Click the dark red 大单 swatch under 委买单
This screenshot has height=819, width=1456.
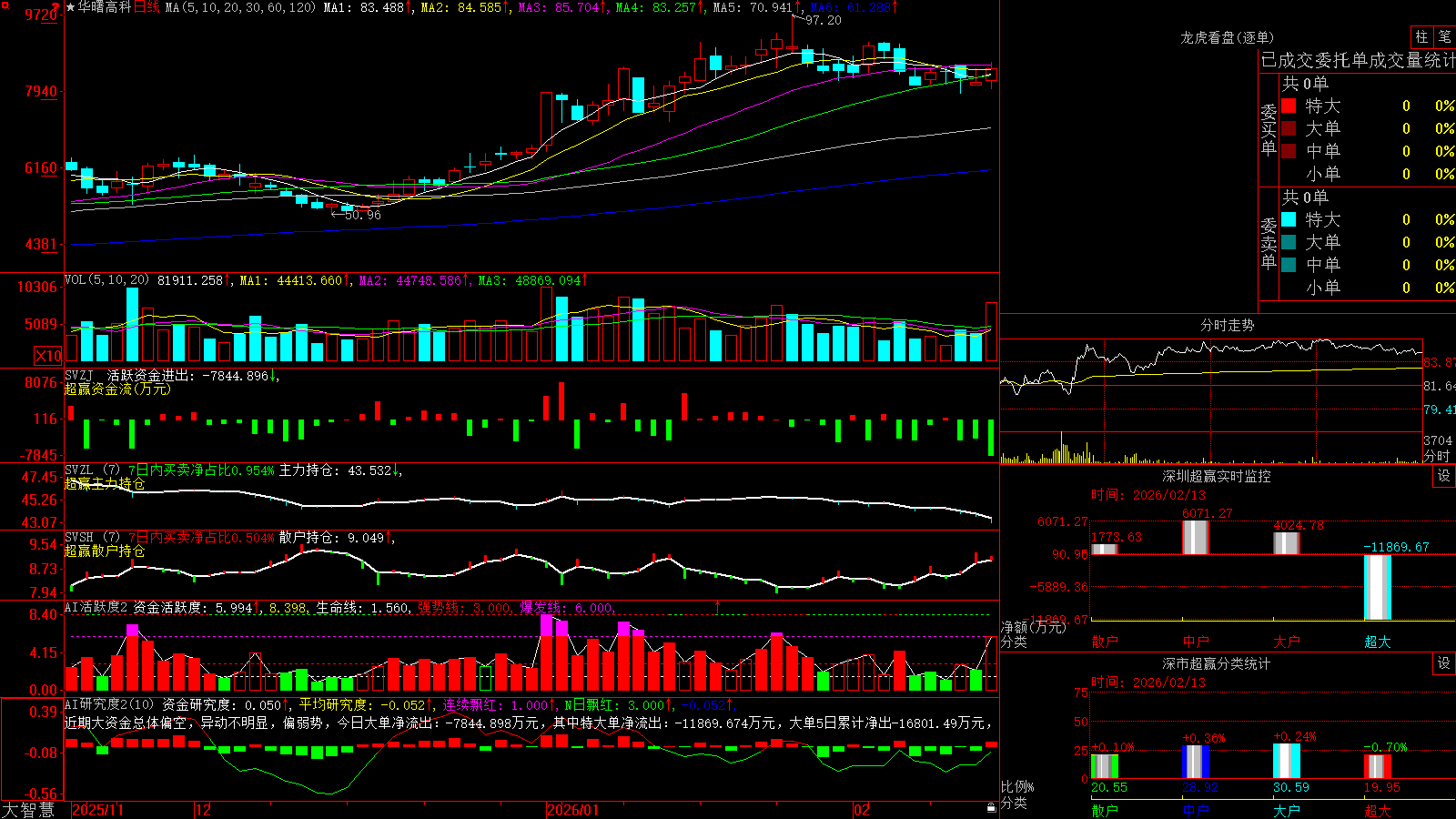click(x=1289, y=128)
